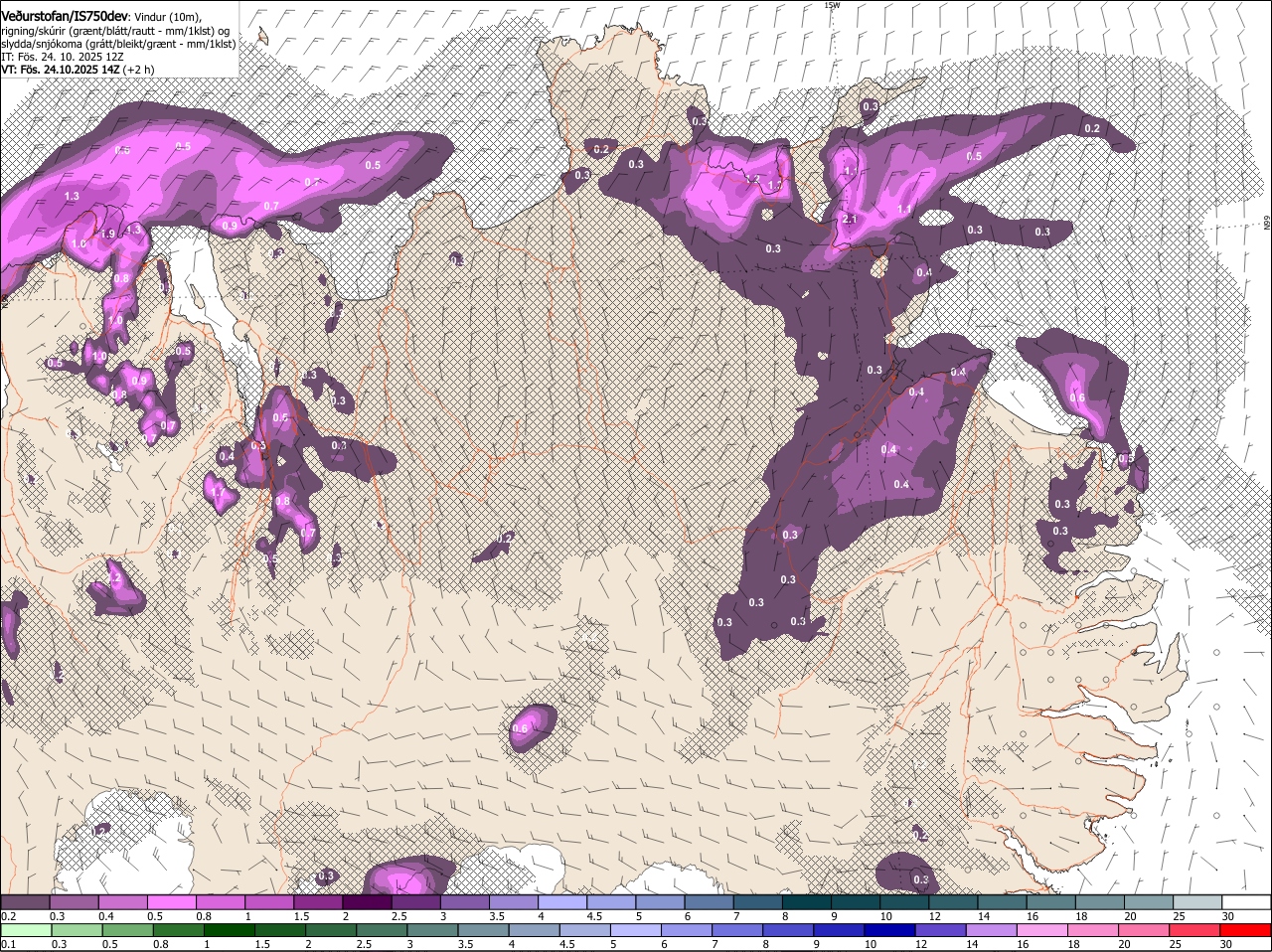Select the darkest green swatch labeled 1, lower scale
Image resolution: width=1272 pixels, height=952 pixels.
pos(229,930)
